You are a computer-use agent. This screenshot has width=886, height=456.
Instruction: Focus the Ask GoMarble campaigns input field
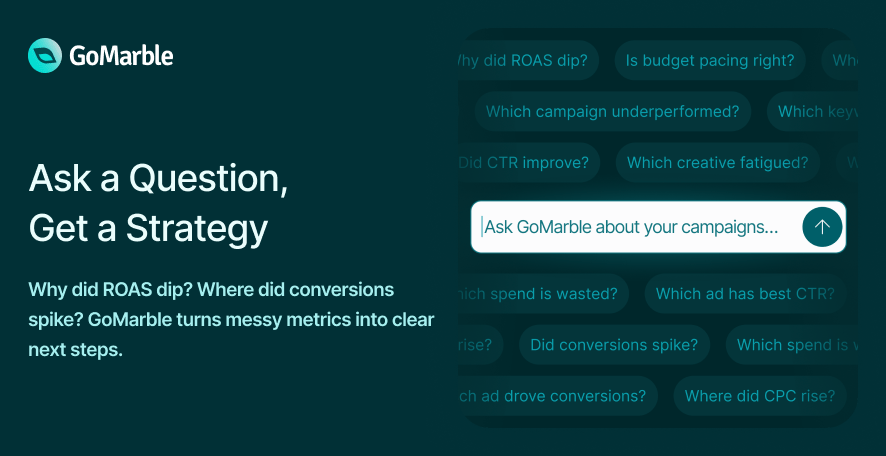tap(658, 227)
